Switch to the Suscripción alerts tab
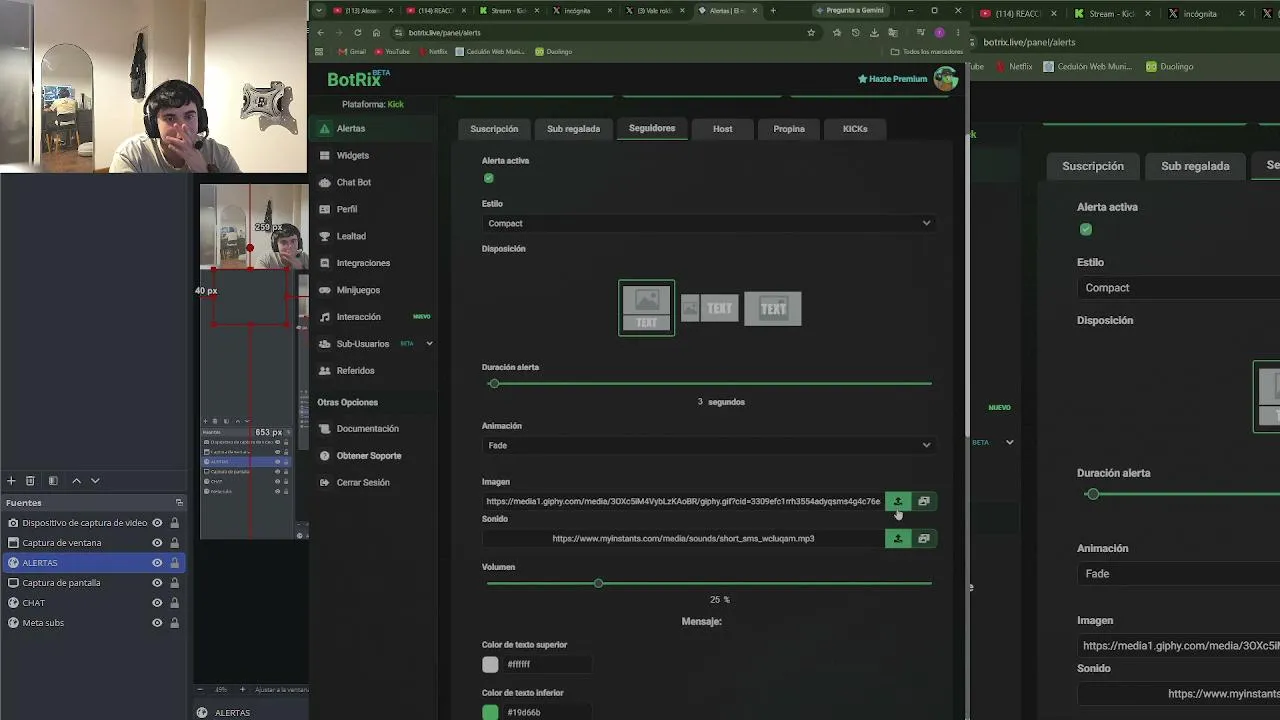1280x720 pixels. coord(494,129)
